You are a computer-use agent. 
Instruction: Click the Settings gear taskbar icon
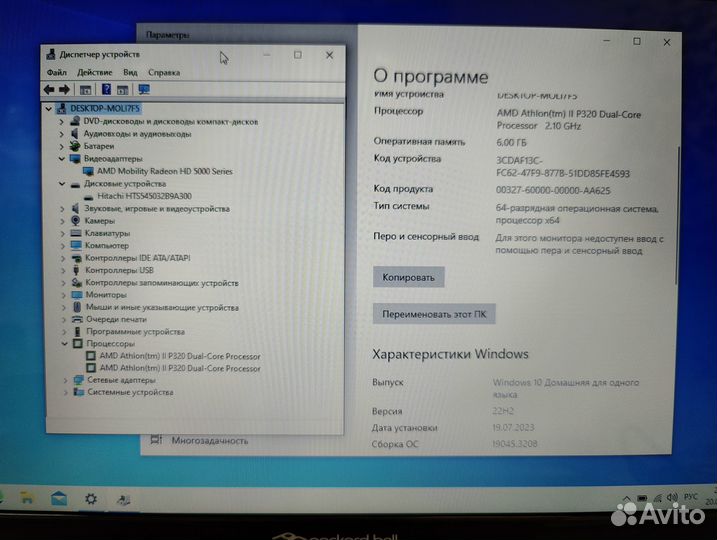point(91,499)
